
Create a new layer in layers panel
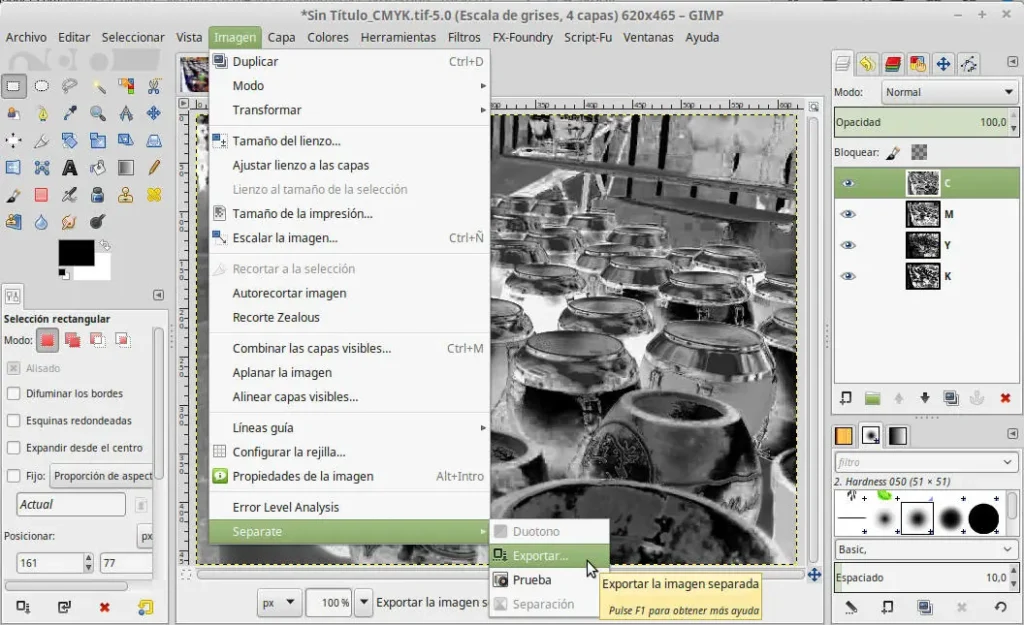tap(846, 398)
